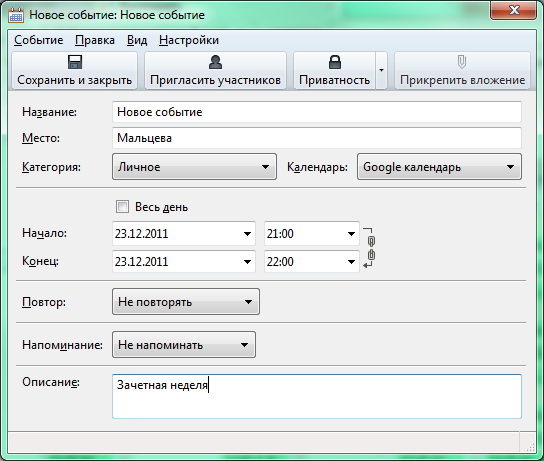This screenshot has height=461, width=544.
Task: Click the 'Повтор:' label
Action: click(44, 302)
